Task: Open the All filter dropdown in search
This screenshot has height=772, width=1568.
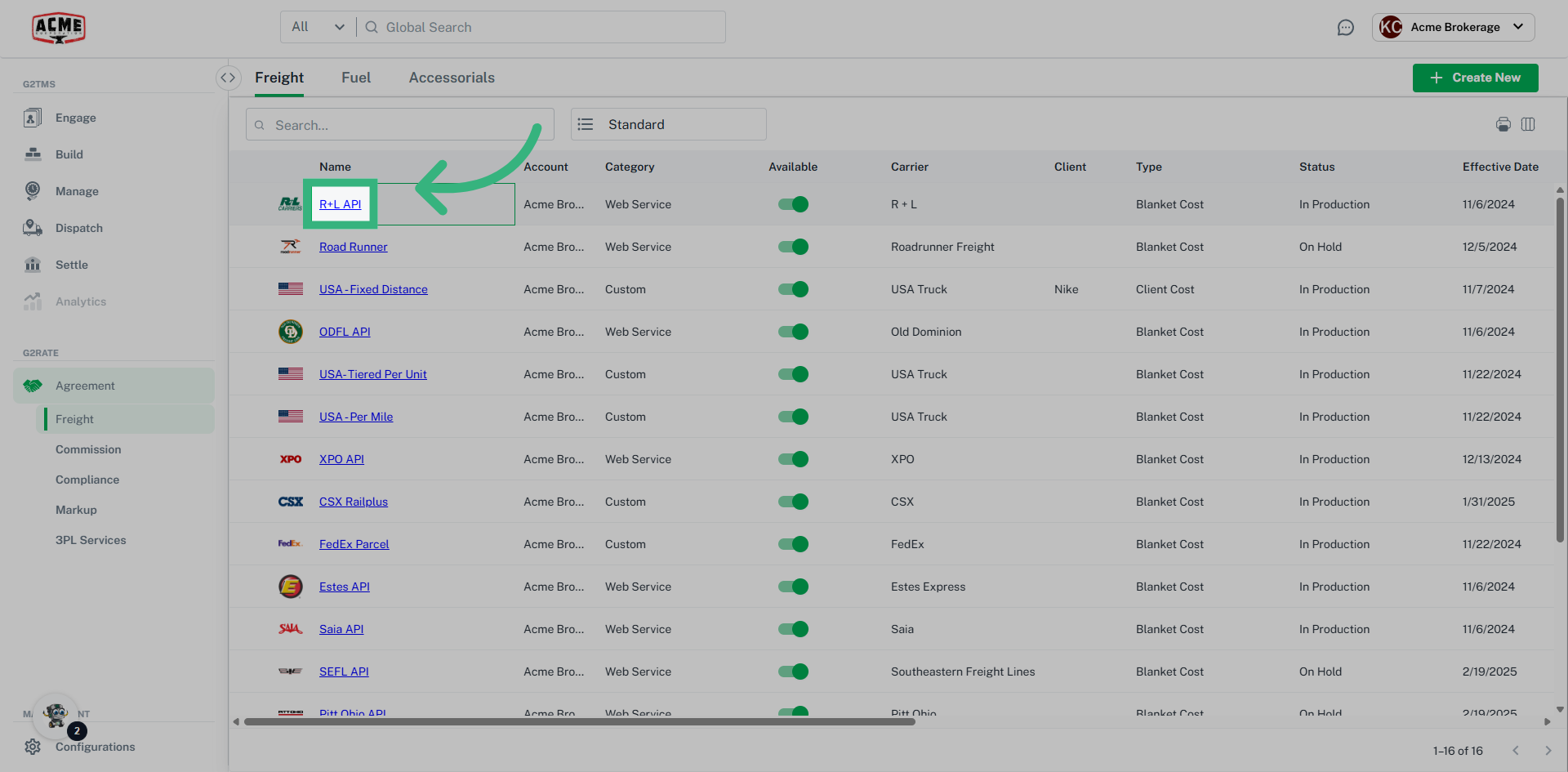Action: (x=318, y=27)
